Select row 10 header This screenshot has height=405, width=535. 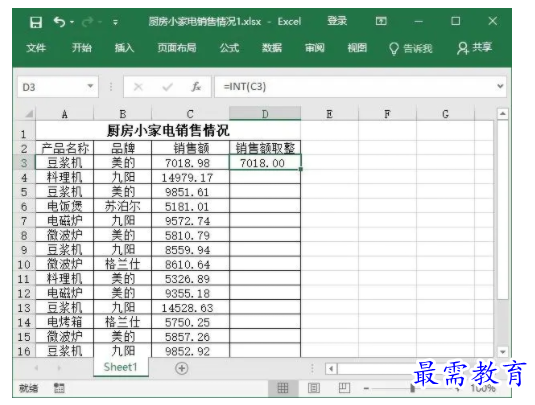pos(24,264)
